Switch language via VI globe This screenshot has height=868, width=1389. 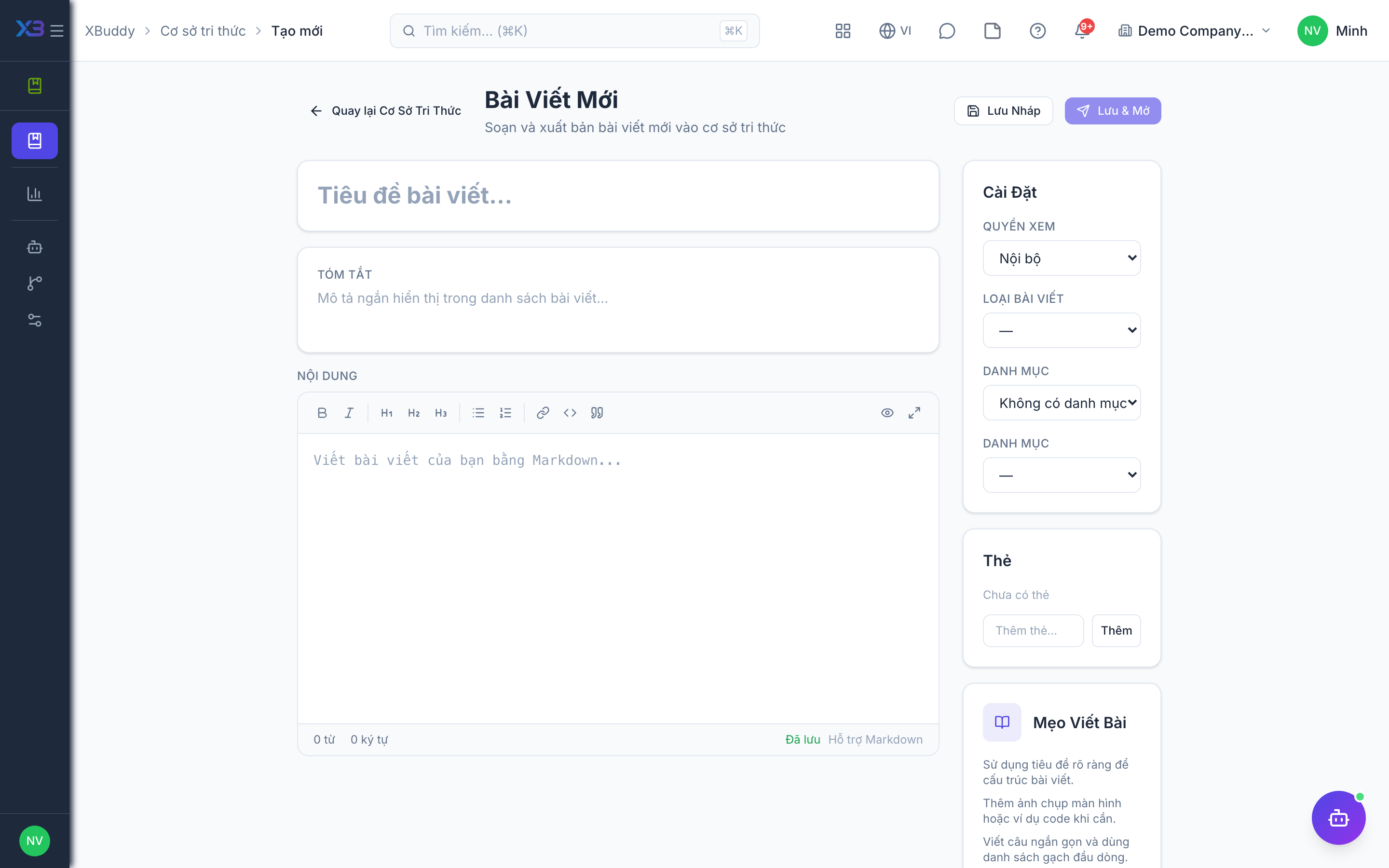click(896, 31)
